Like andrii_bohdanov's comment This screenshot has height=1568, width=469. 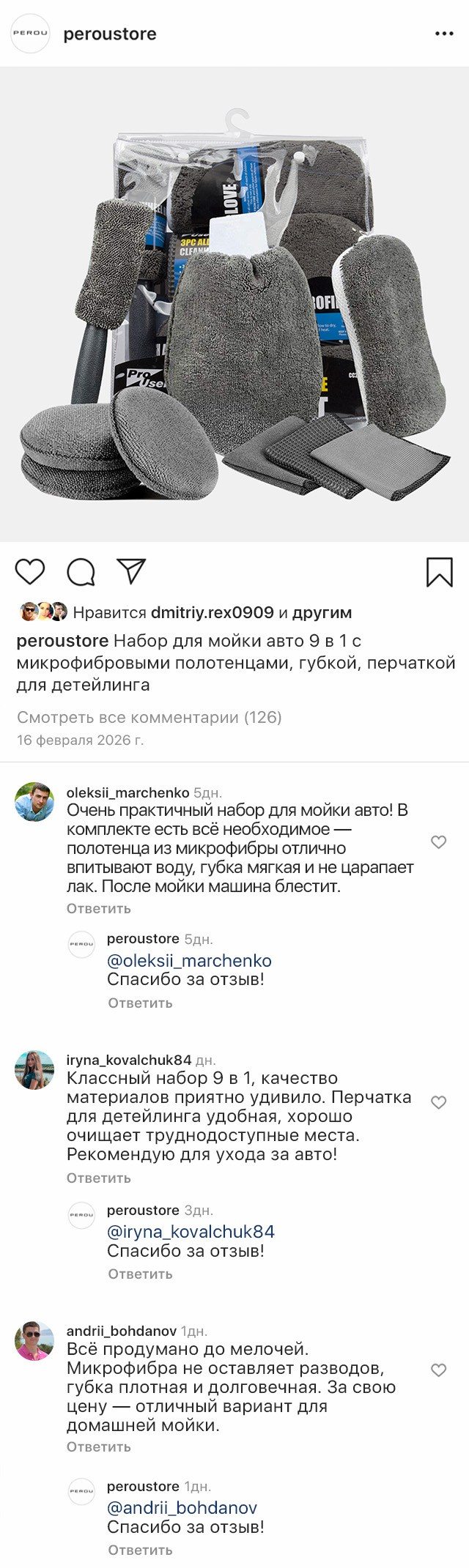click(x=438, y=1370)
